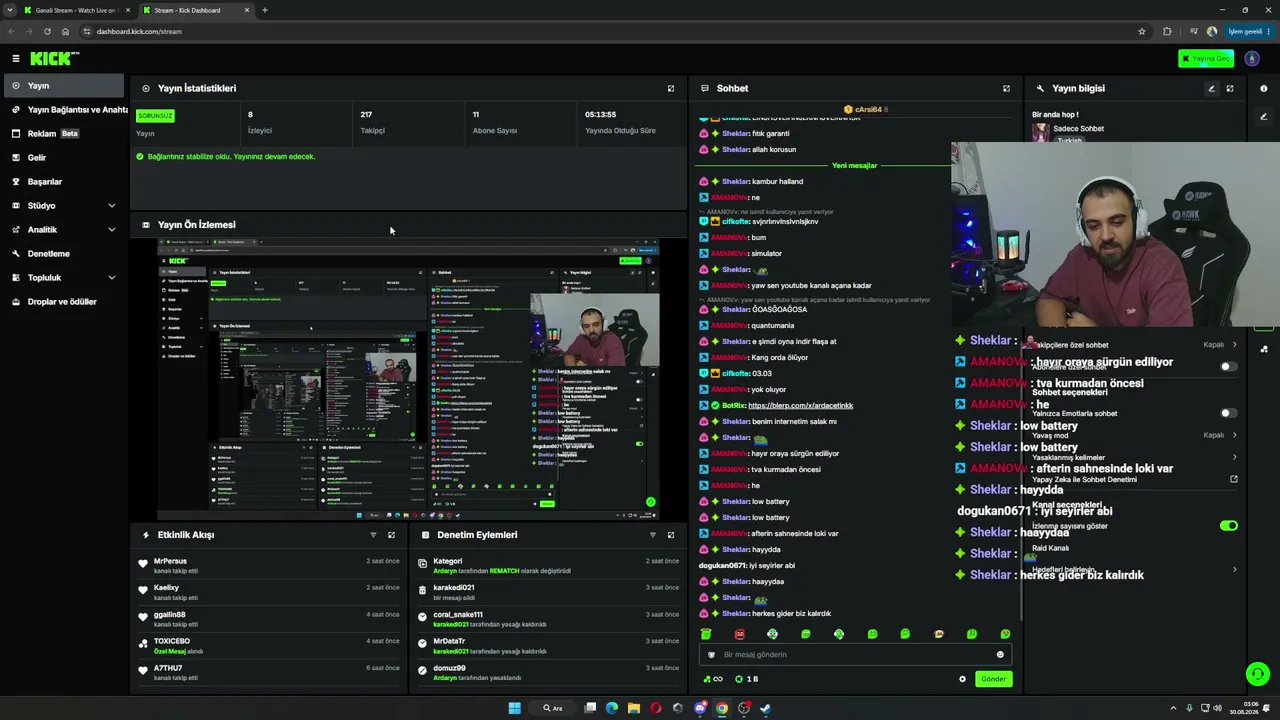Open Discord from the taskbar
This screenshot has width=1280, height=720.
[700, 708]
